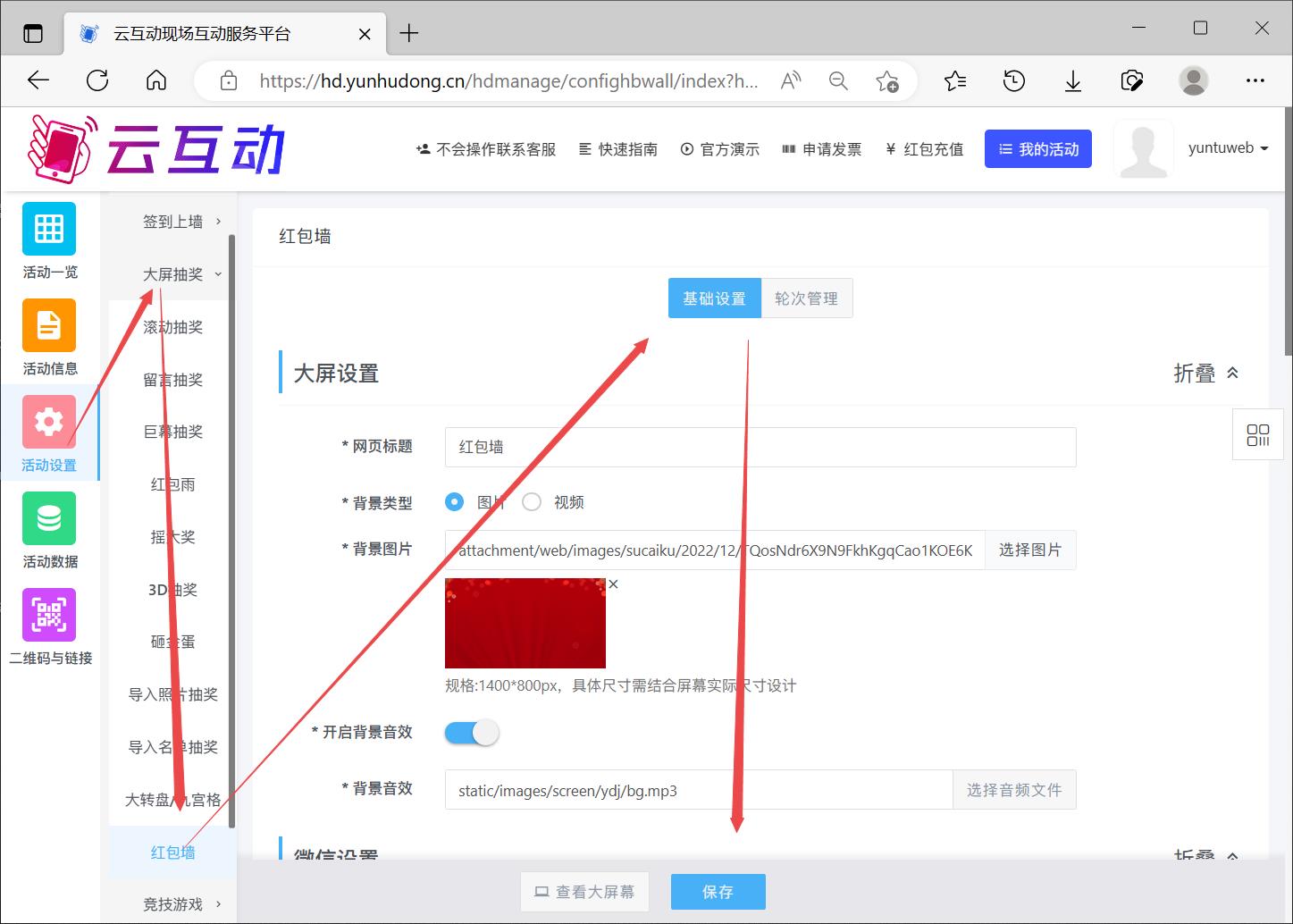
Task: Open the 活动信息 document icon
Action: point(49,325)
